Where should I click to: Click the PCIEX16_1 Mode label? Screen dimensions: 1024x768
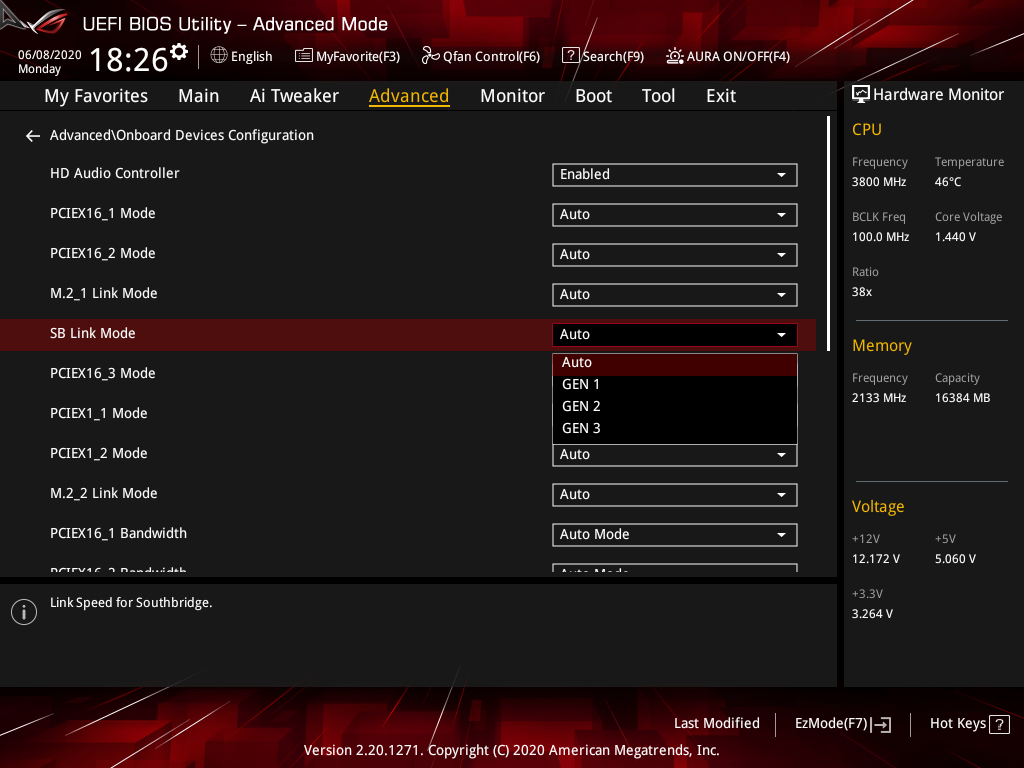[103, 214]
